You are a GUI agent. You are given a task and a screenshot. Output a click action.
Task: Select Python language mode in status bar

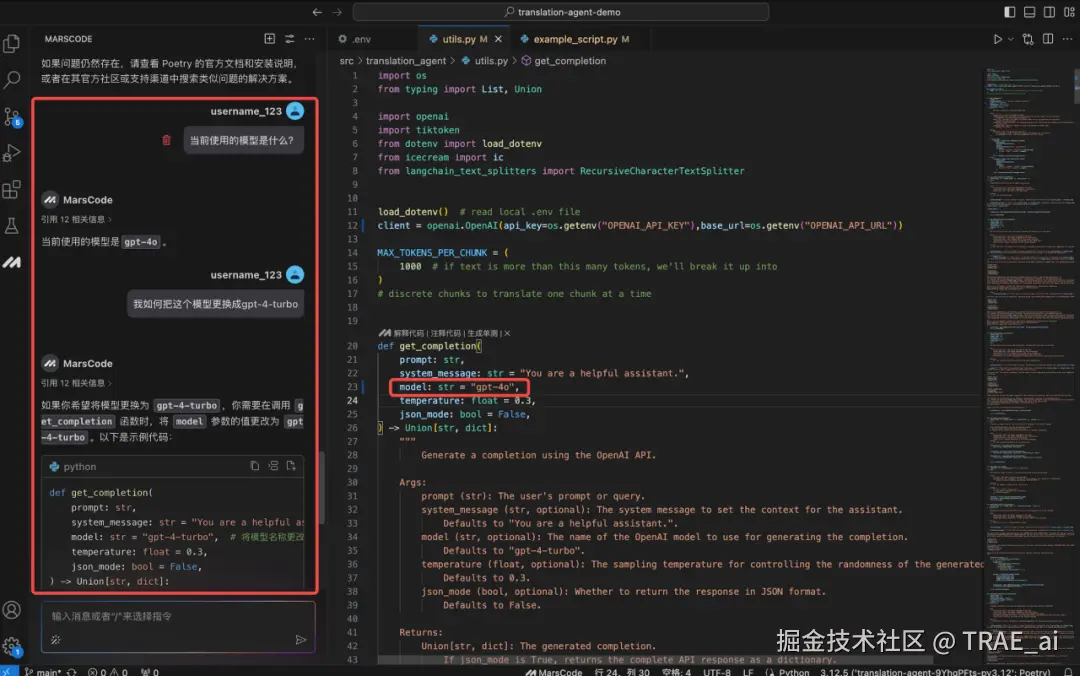pyautogui.click(x=793, y=672)
